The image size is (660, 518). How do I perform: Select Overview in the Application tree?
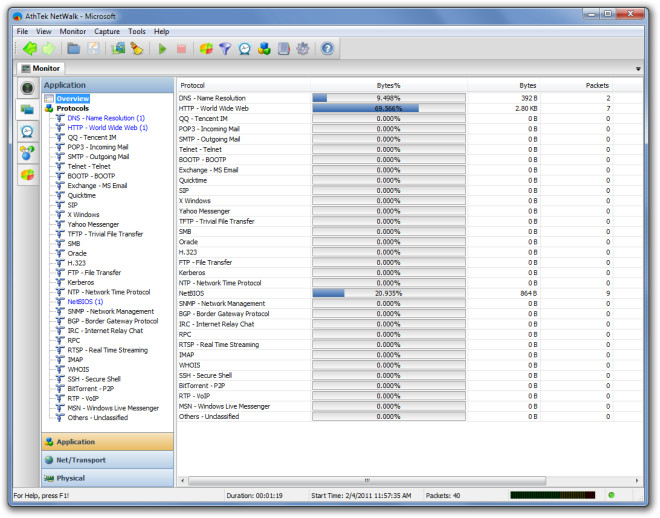[x=73, y=98]
